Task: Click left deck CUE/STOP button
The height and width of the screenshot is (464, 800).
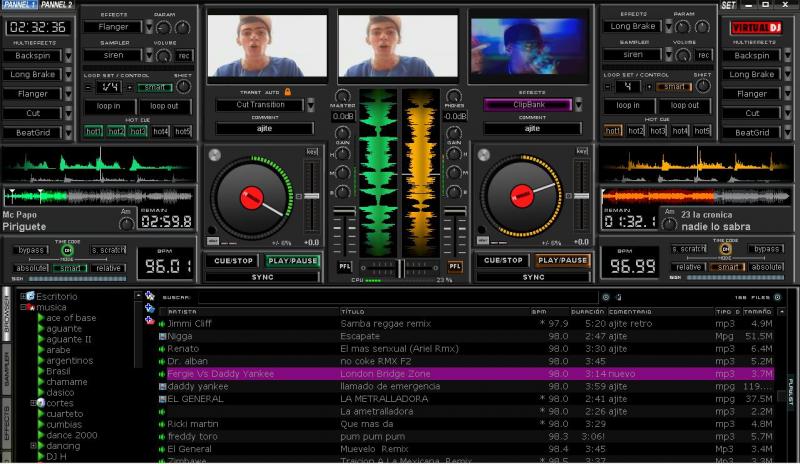Action: (x=233, y=261)
